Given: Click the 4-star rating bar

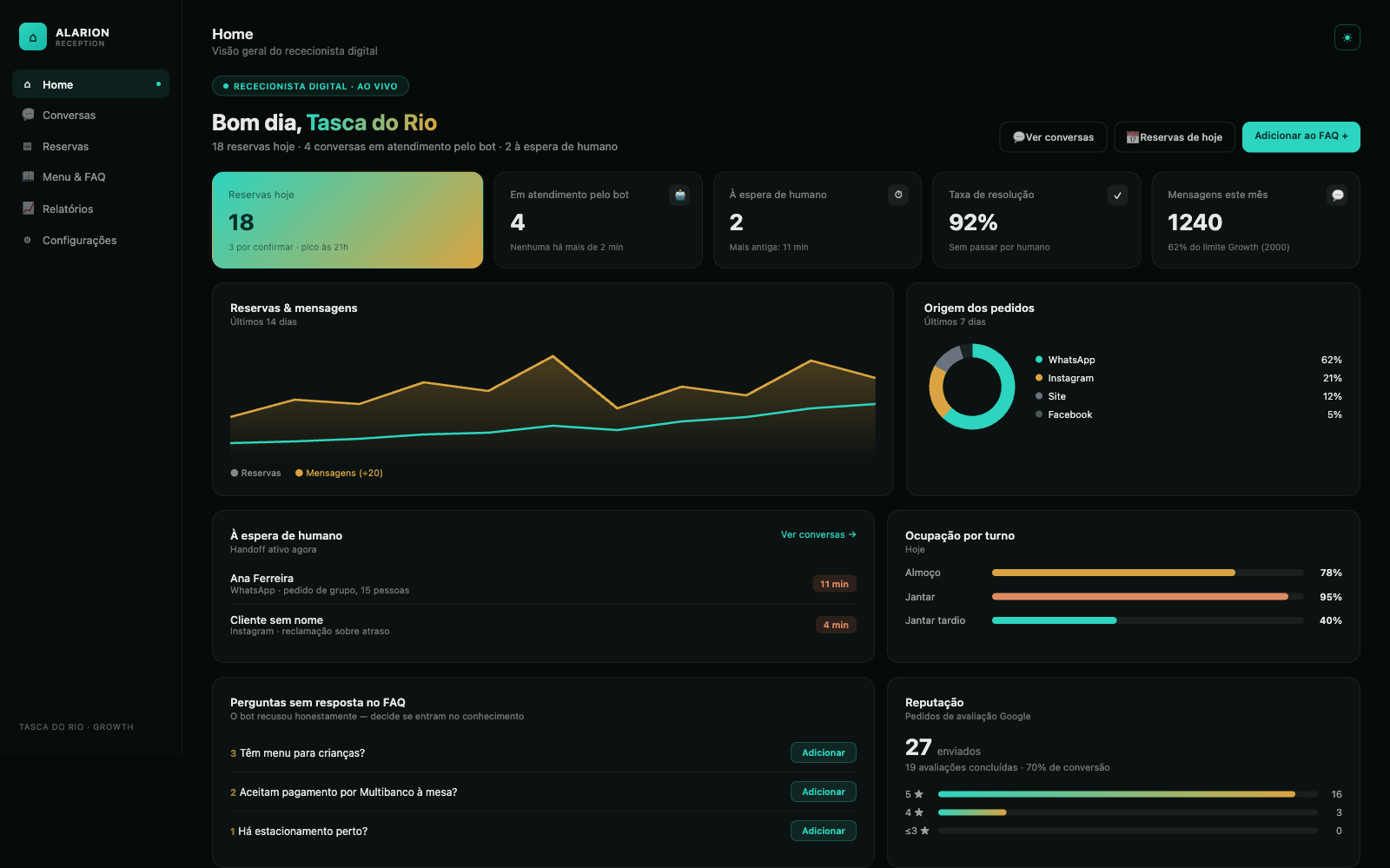Looking at the screenshot, I should [x=1128, y=812].
